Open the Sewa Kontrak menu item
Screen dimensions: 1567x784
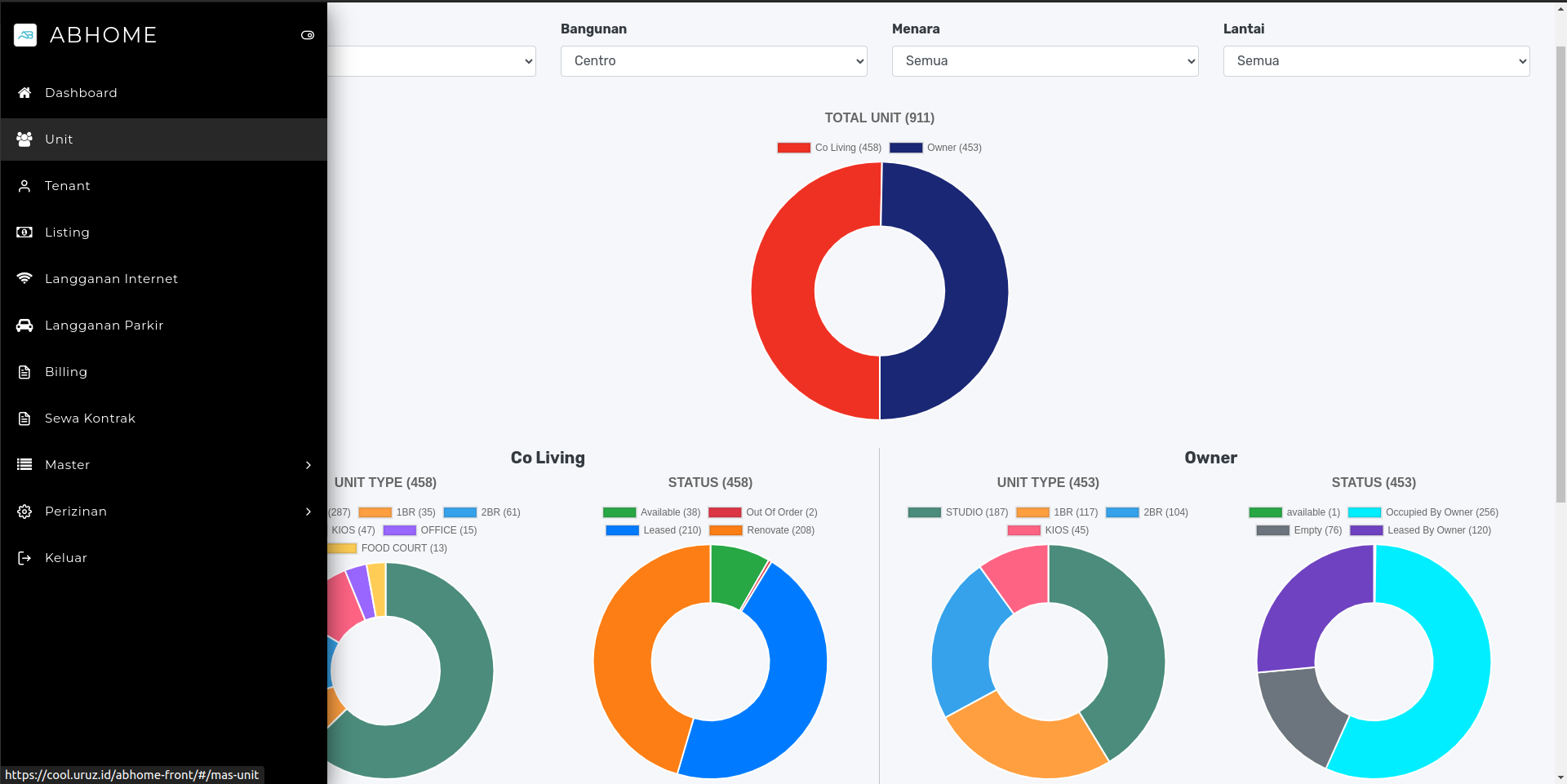pyautogui.click(x=90, y=419)
